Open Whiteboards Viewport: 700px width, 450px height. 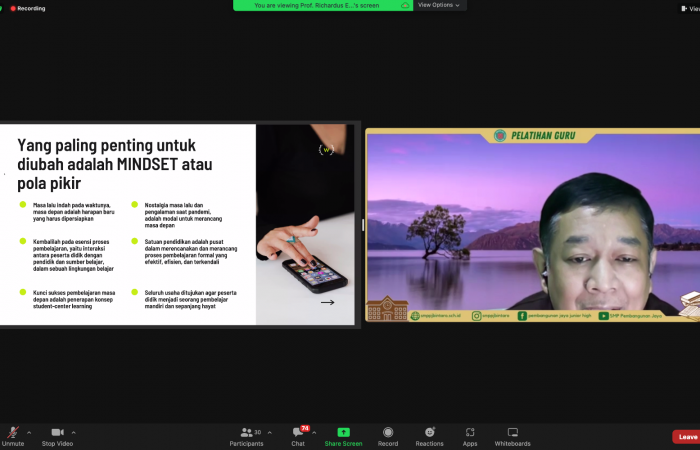pos(512,436)
